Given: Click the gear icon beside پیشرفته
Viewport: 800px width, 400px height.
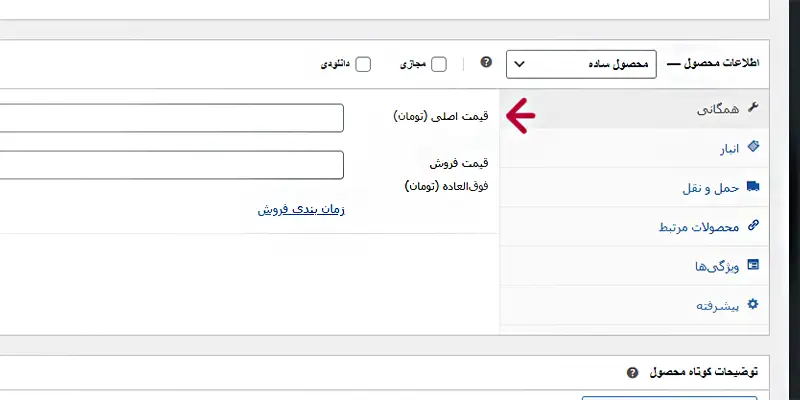Looking at the screenshot, I should point(753,304).
